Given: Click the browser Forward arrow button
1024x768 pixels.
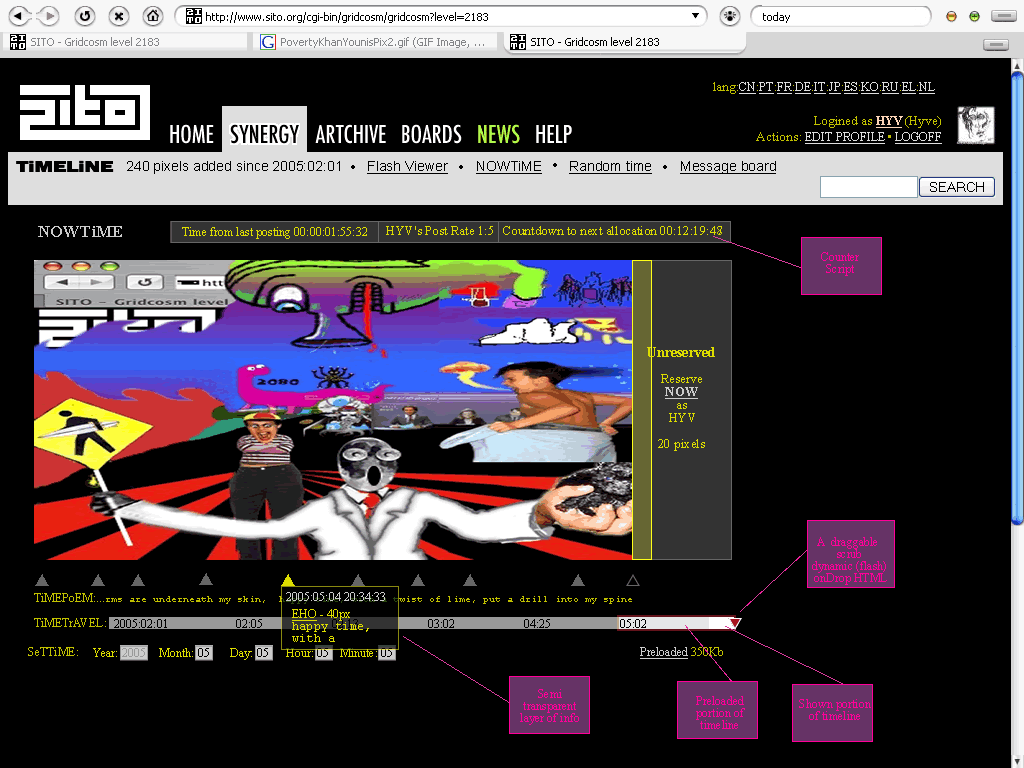Looking at the screenshot, I should click(x=48, y=16).
